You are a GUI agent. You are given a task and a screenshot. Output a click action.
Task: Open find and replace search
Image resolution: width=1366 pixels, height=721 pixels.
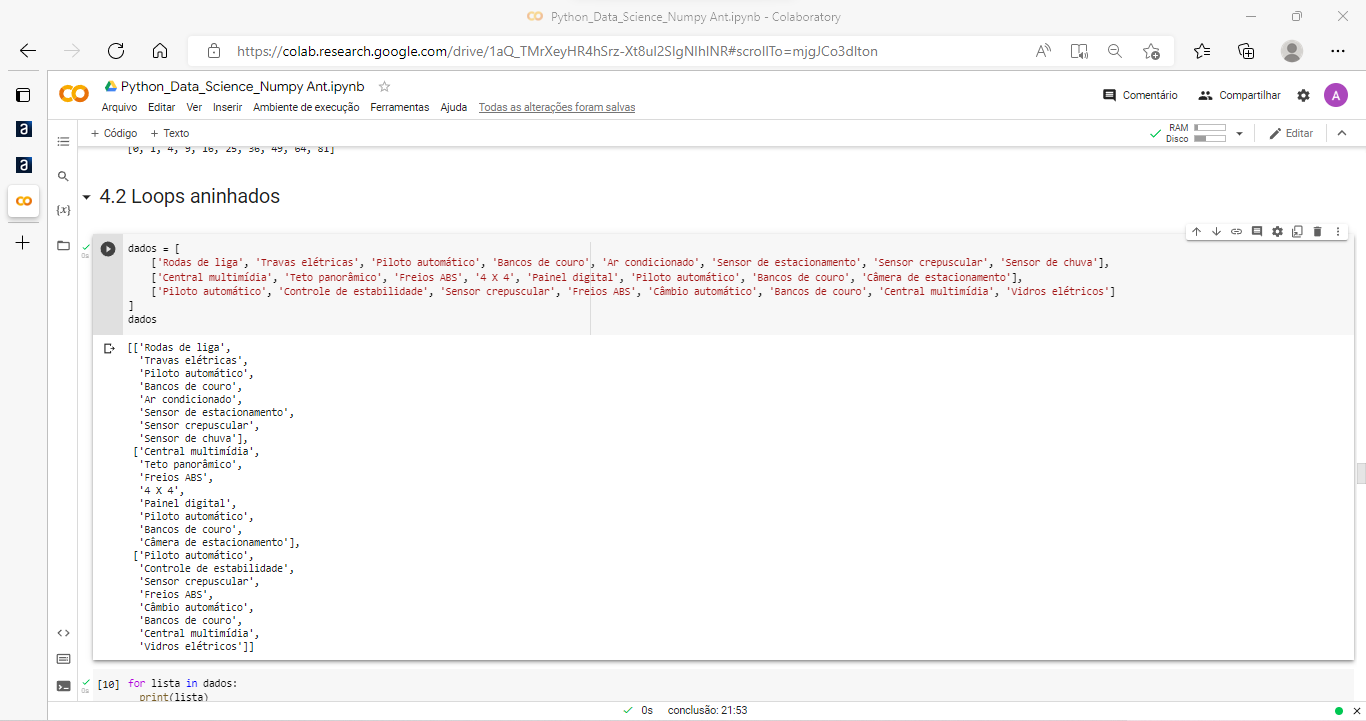[63, 176]
